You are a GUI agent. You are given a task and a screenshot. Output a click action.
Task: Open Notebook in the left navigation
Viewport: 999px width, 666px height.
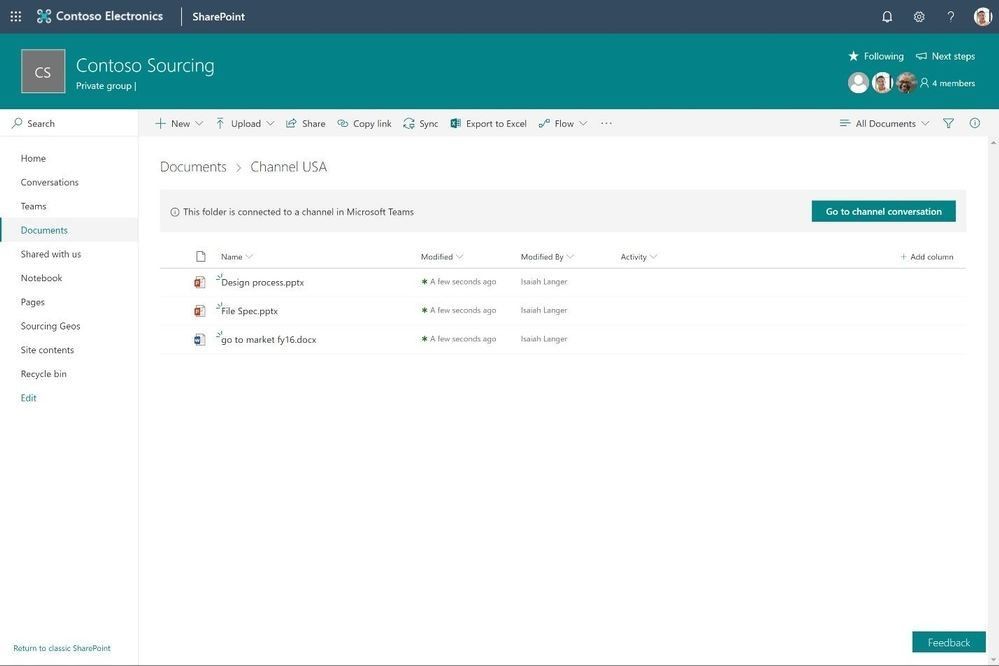41,278
